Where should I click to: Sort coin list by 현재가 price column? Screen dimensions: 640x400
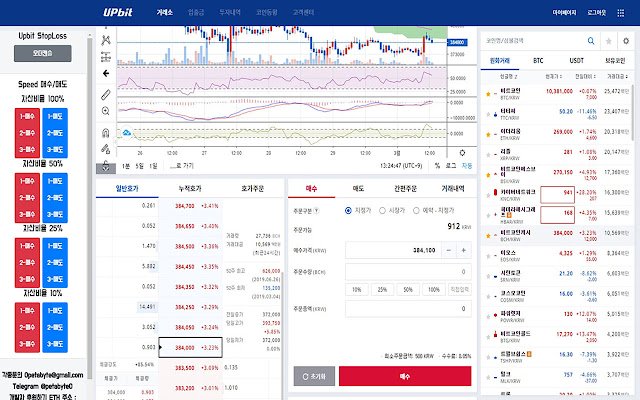tap(553, 76)
